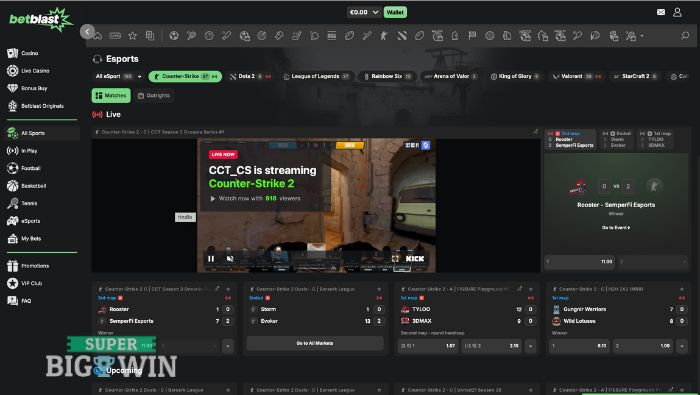Click the Tennis sidebar icon
Screen dimensions: 700x395
point(12,204)
